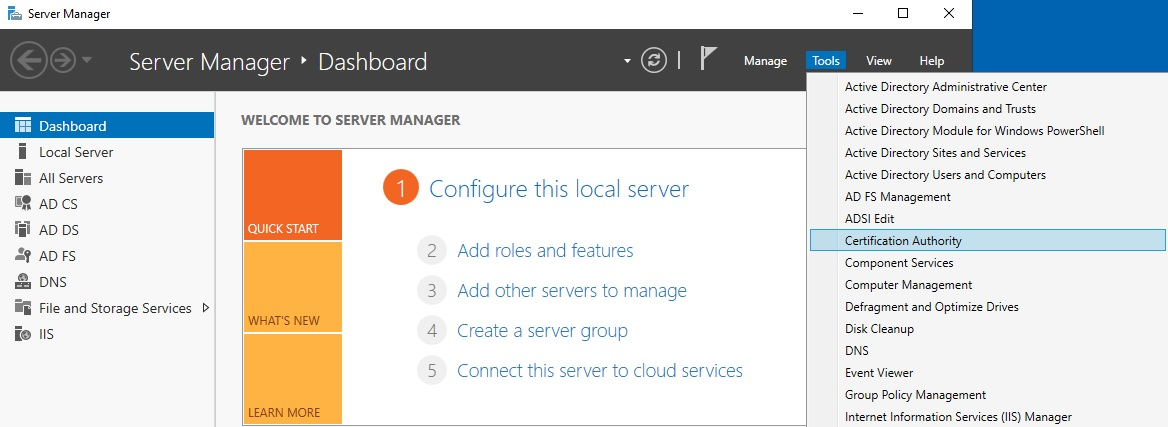Open navigation history dropdown arrow
Screen dimensions: 1168x427
coord(87,61)
